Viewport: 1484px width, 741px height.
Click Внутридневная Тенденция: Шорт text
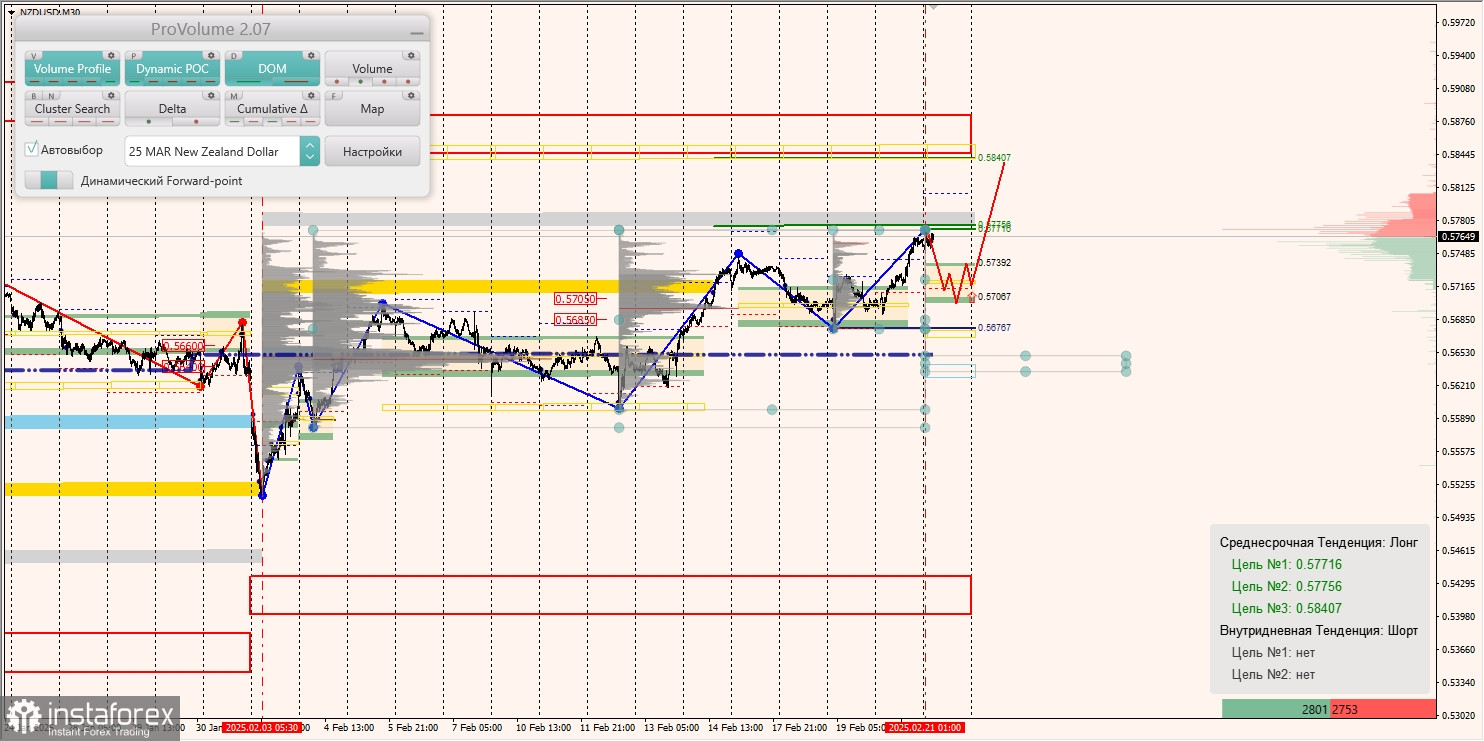pos(1318,630)
